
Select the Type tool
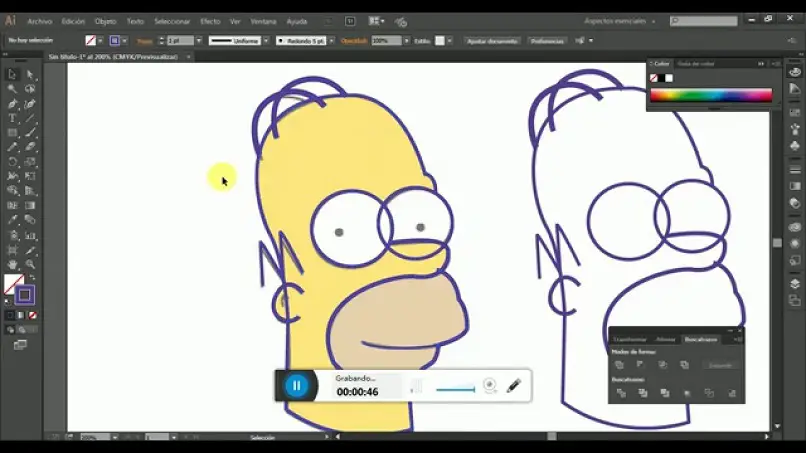[12, 118]
